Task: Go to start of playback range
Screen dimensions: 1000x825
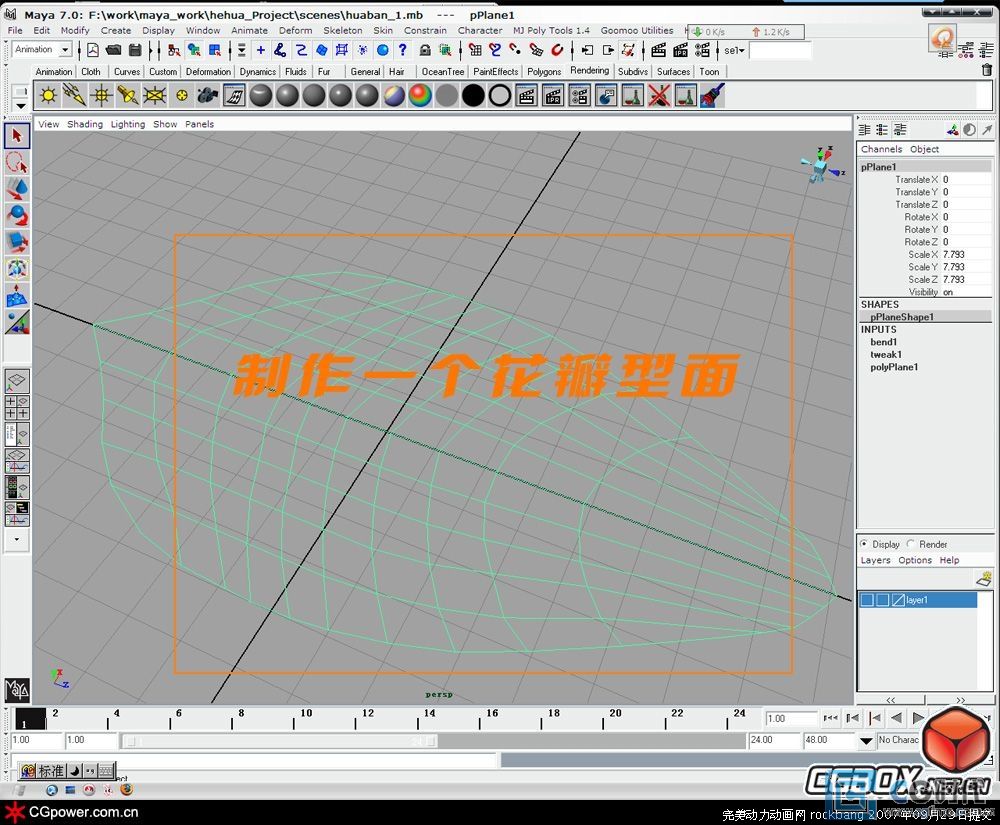Action: [x=830, y=718]
